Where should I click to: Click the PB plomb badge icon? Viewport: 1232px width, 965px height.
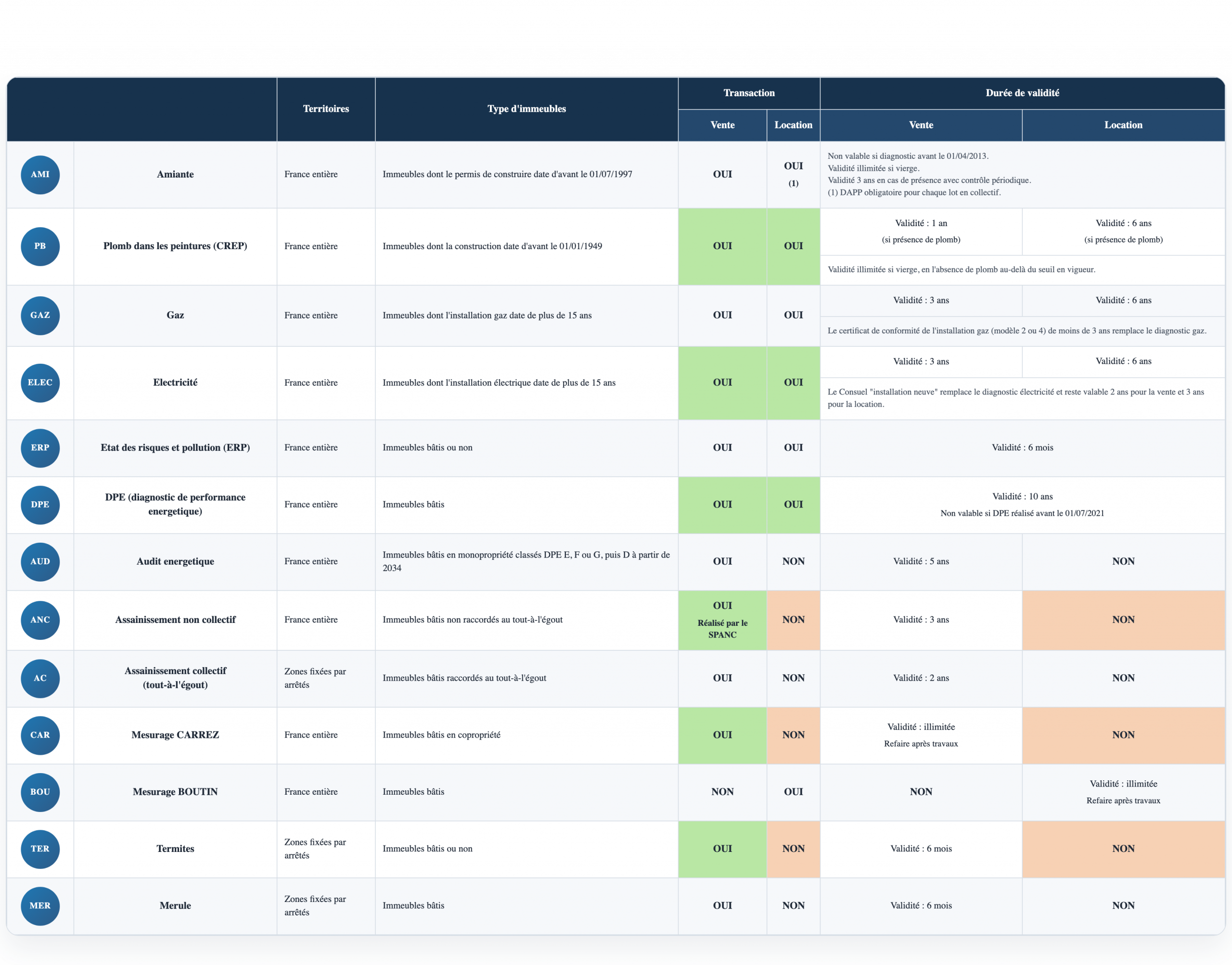click(x=40, y=246)
